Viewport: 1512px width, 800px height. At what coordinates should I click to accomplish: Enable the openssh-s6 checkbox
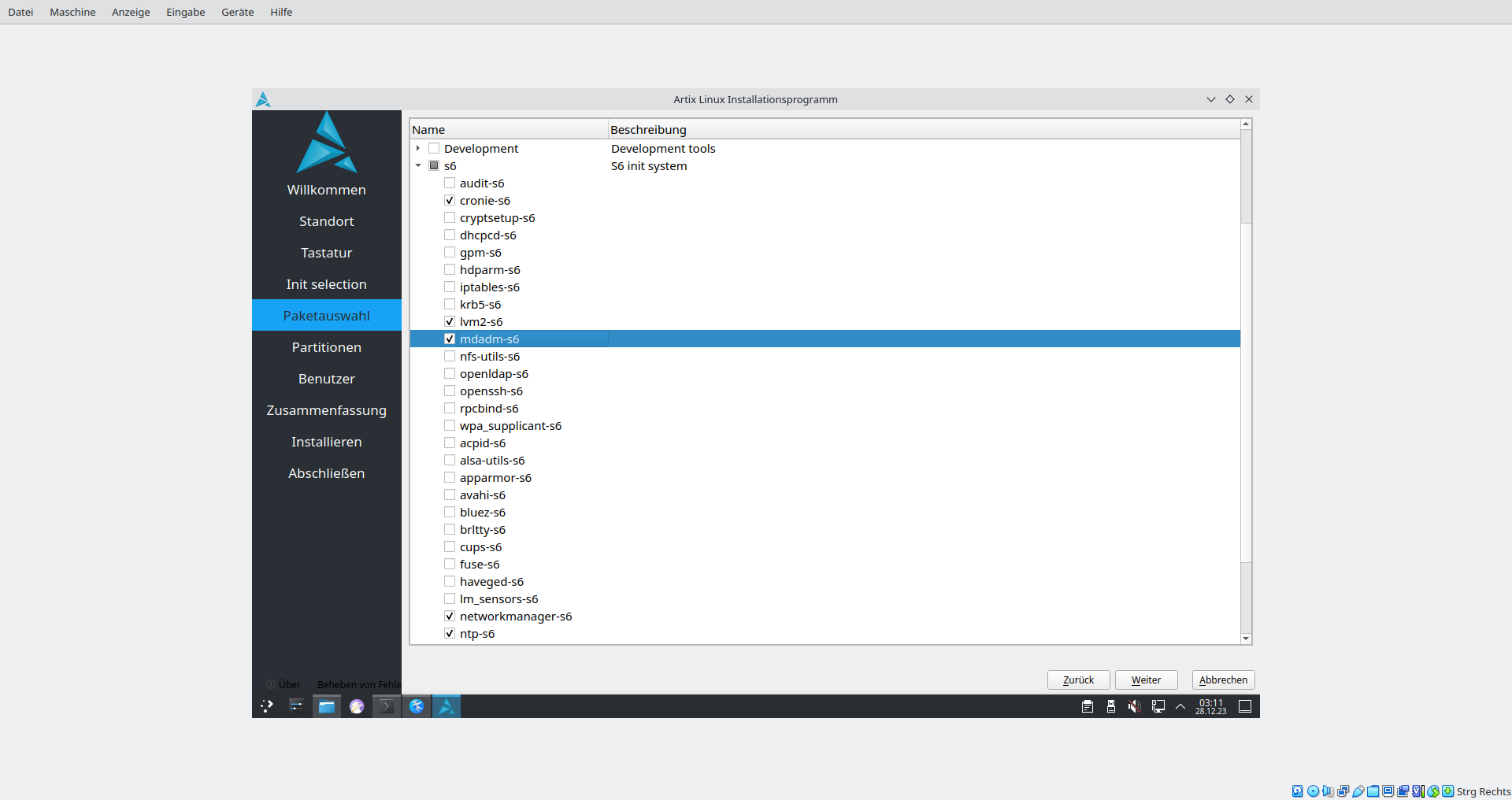[x=450, y=391]
